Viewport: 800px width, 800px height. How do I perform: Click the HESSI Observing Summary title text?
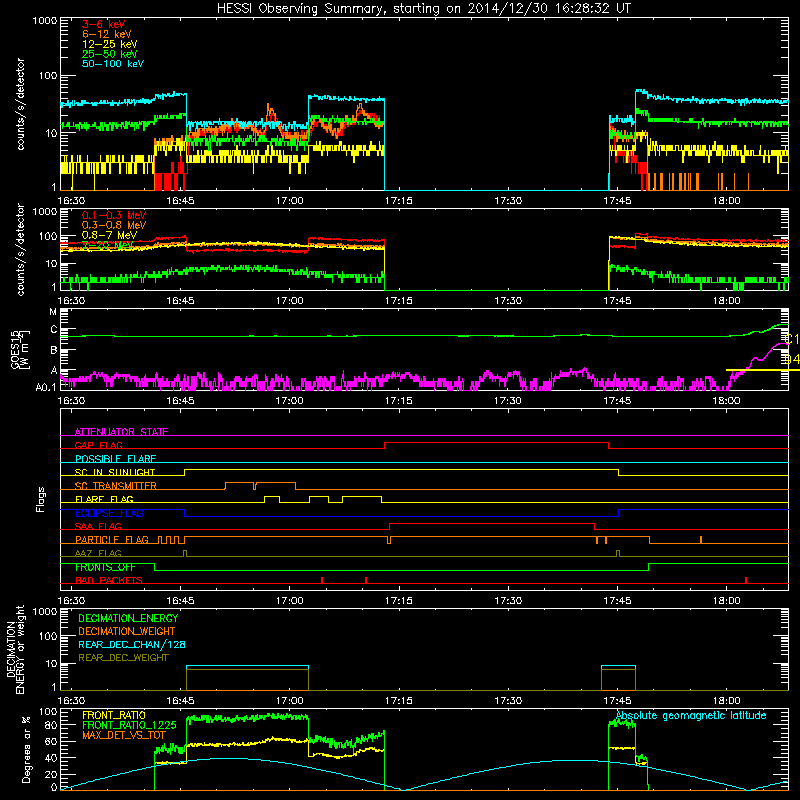click(x=423, y=9)
